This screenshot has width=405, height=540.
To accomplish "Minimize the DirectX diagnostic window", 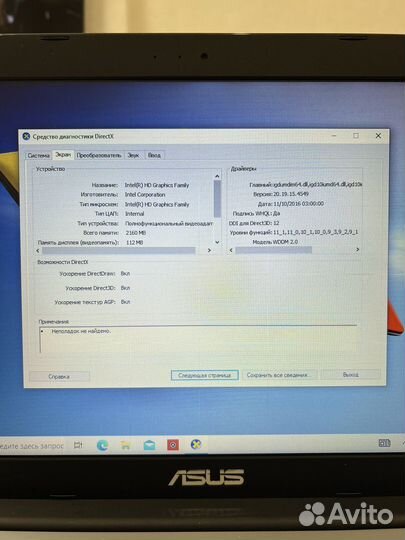I will 334,136.
